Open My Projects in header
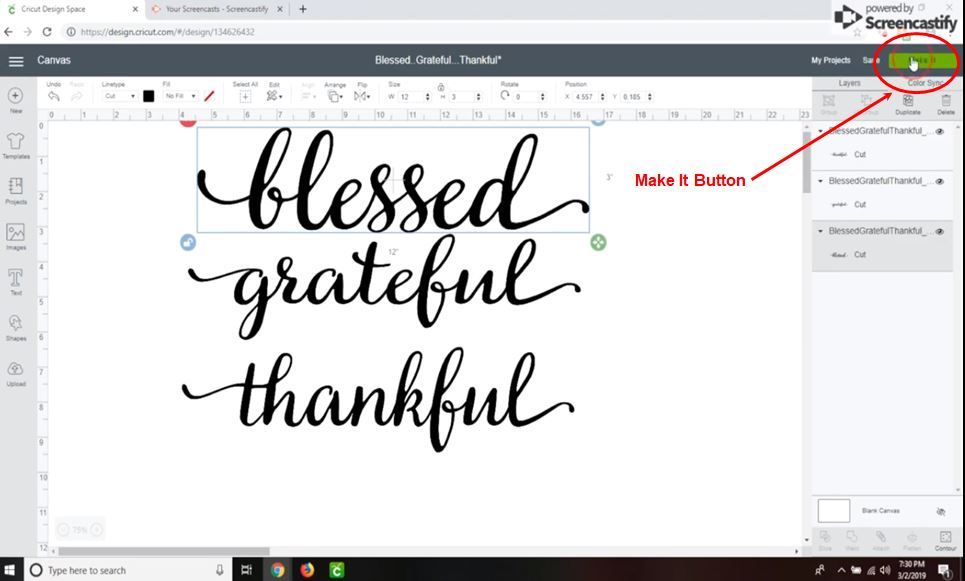This screenshot has width=965, height=581. 831,60
